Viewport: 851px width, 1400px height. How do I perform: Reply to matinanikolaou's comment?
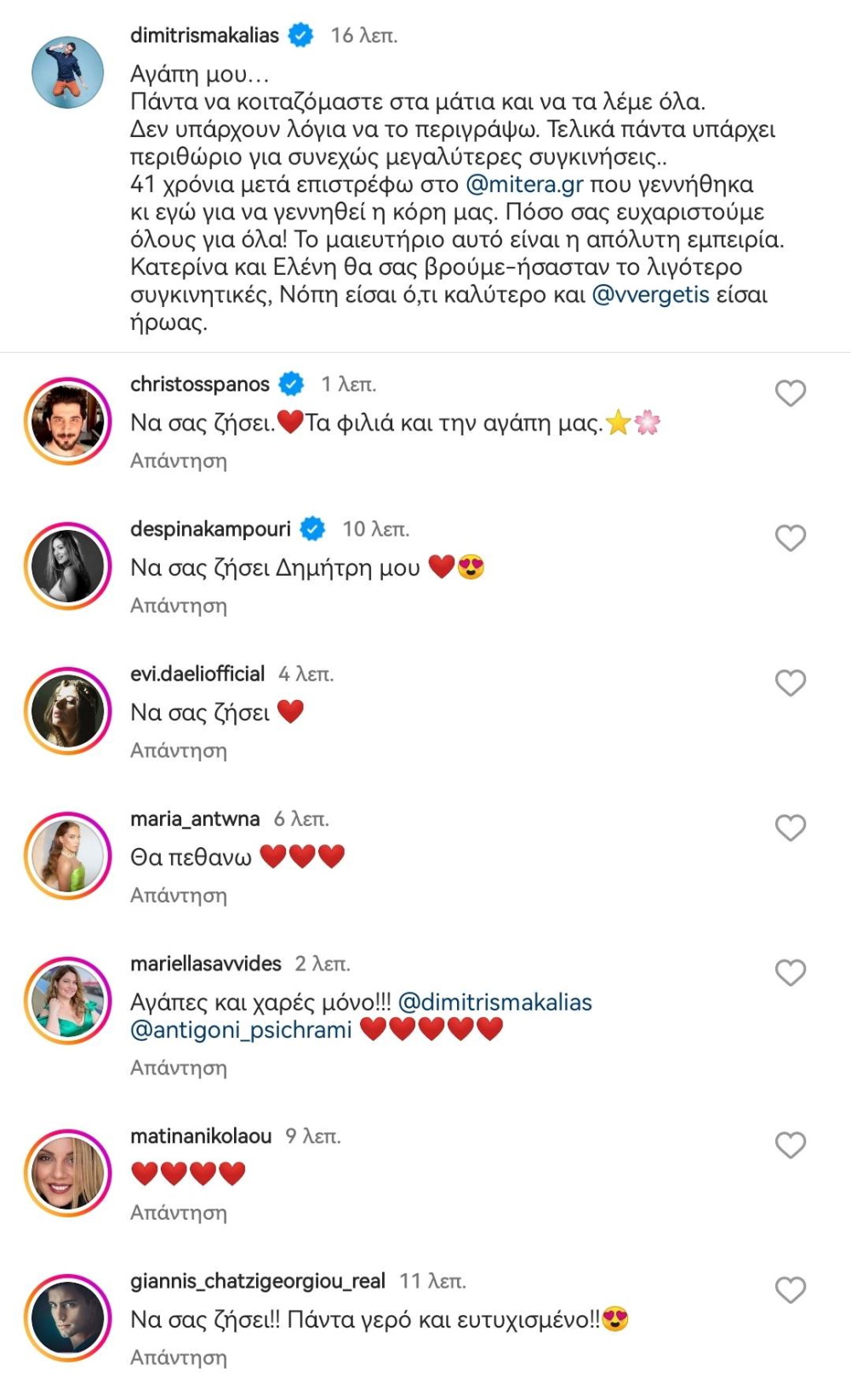[x=179, y=1213]
